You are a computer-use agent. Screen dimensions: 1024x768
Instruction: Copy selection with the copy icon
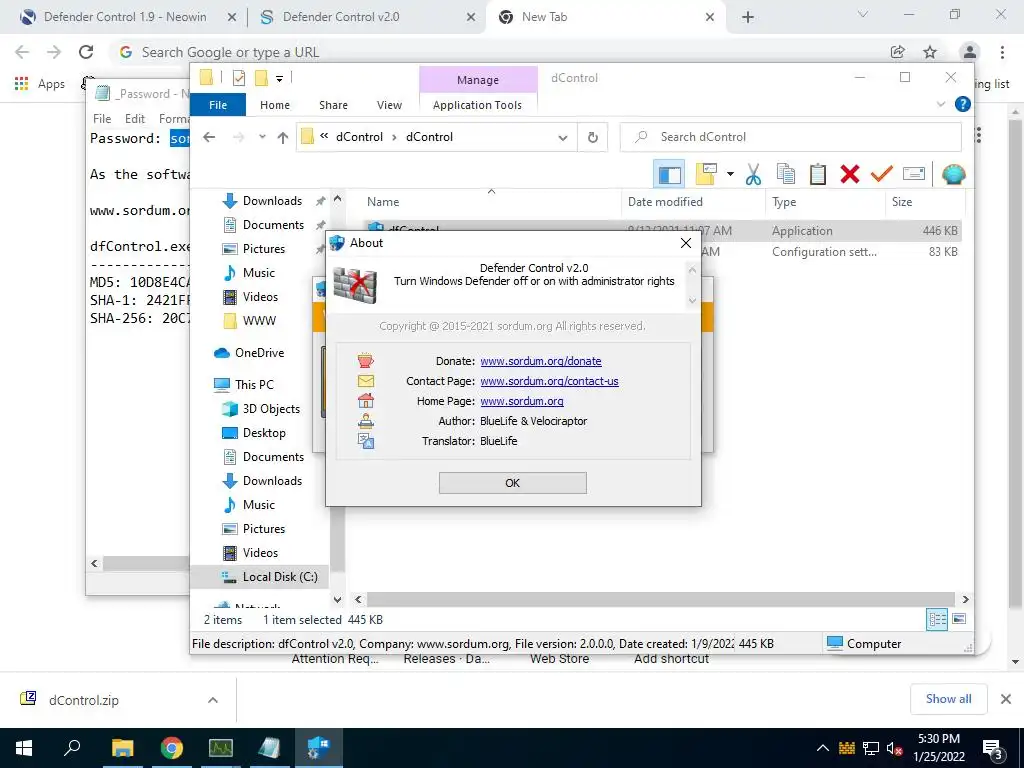786,174
